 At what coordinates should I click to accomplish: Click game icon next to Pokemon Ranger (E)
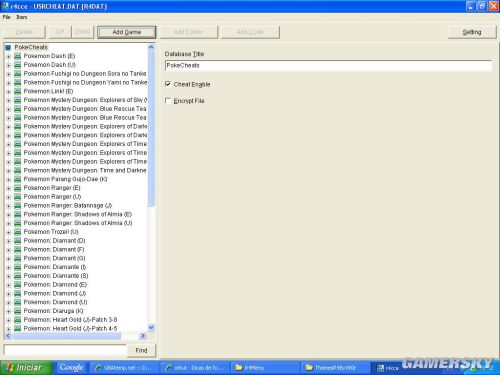point(18,188)
